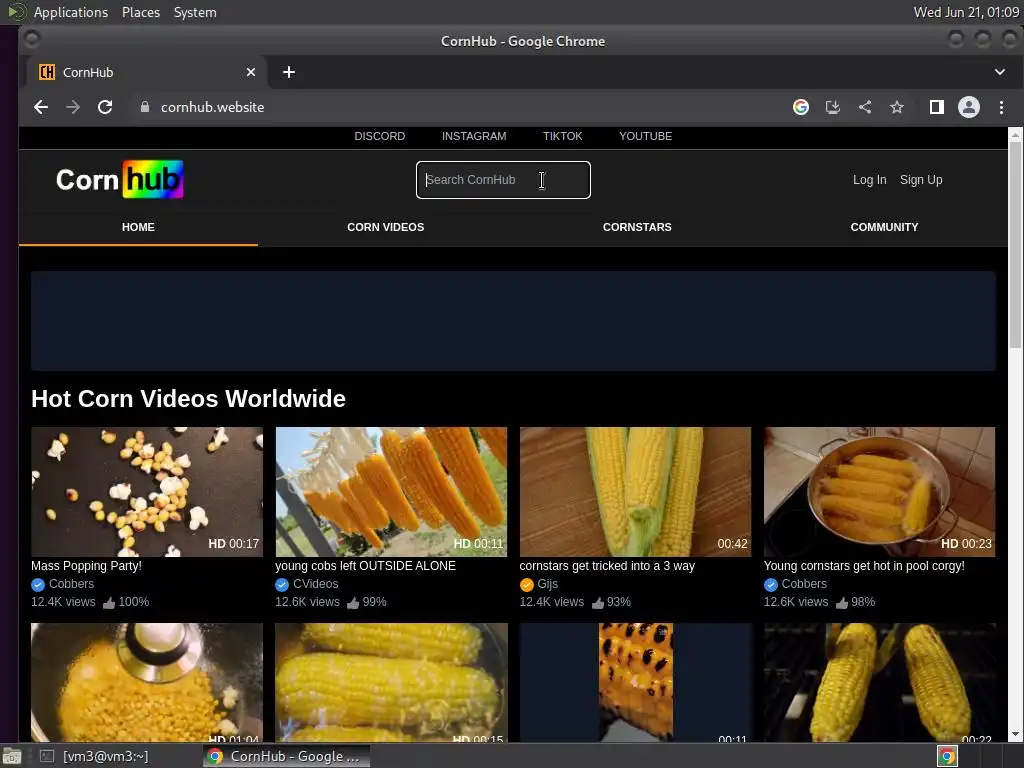Viewport: 1024px width, 768px height.
Task: Click the '12.4K views' text under Mass Popping Party
Action: [63, 601]
